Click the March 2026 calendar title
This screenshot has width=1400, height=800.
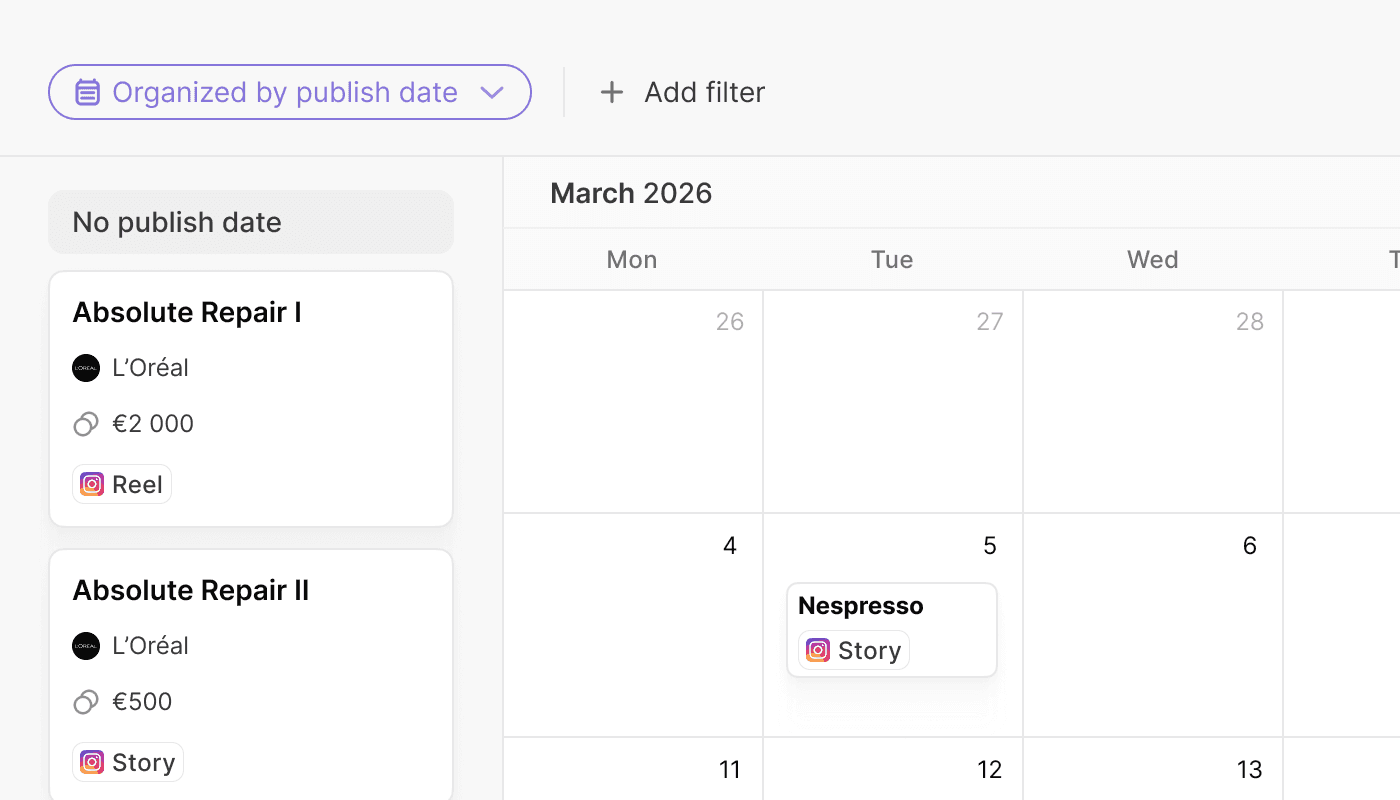point(631,192)
